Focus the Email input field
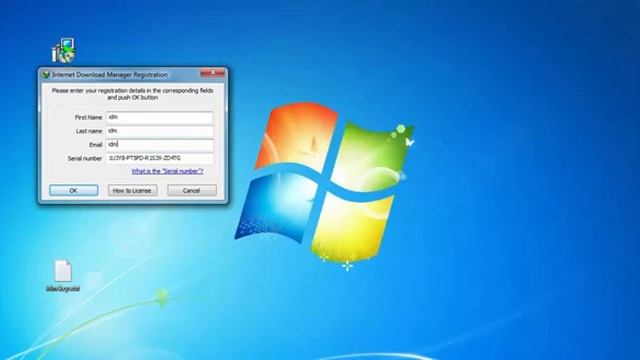Screen dimensions: 640x360 coord(160,144)
